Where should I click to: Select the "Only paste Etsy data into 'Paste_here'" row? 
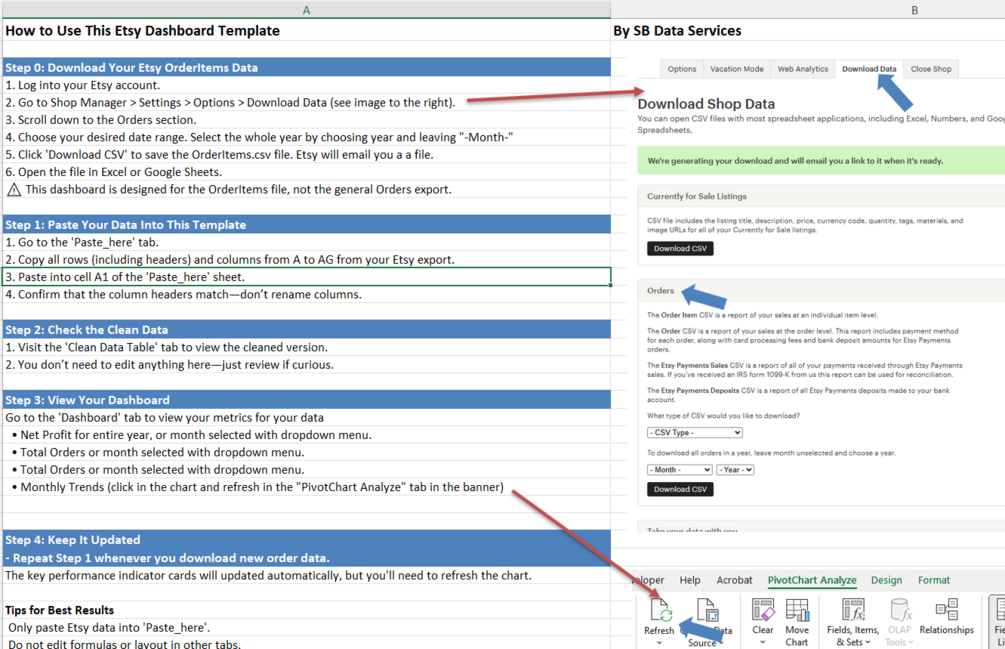click(306, 627)
